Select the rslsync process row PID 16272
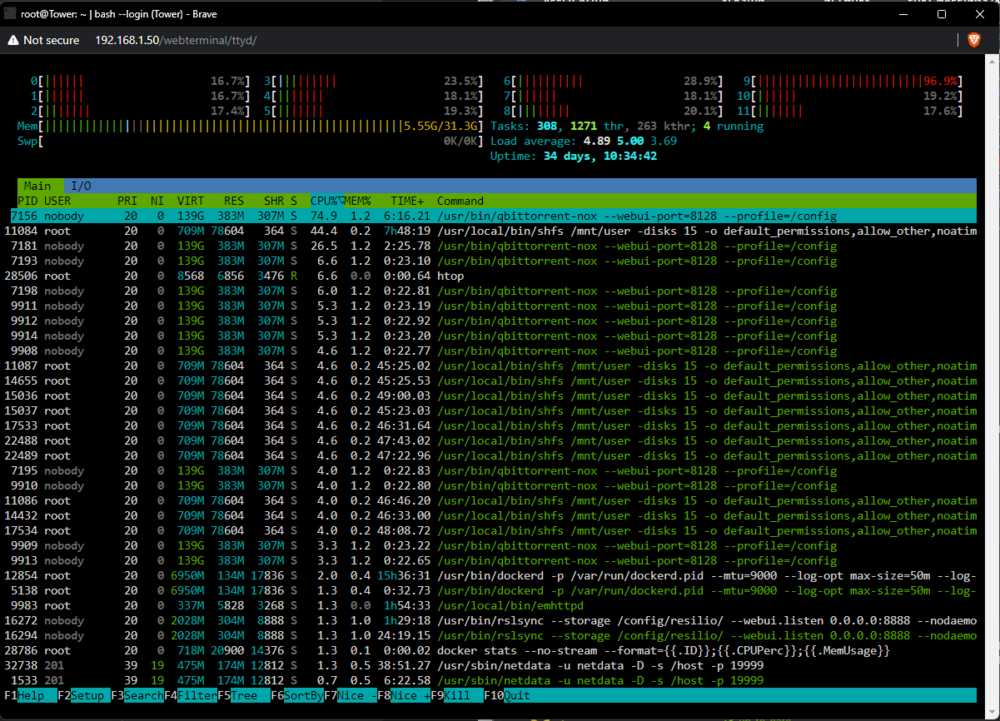1000x721 pixels. (x=490, y=621)
